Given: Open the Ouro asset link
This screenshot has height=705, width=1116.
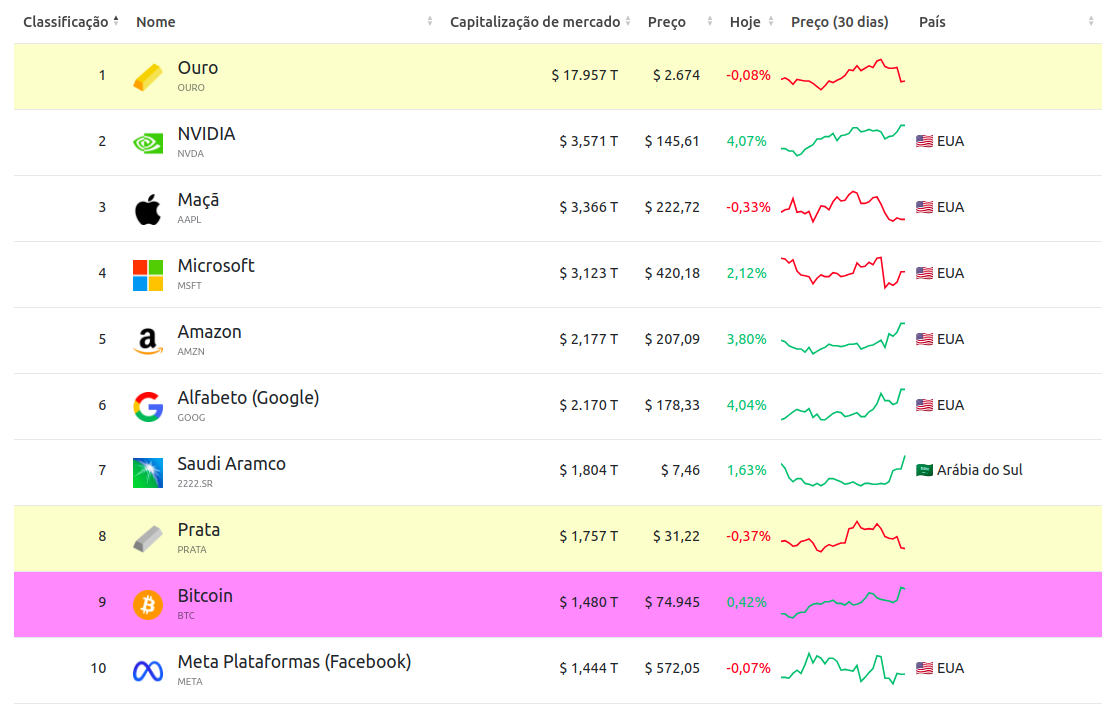Looking at the screenshot, I should [x=198, y=68].
